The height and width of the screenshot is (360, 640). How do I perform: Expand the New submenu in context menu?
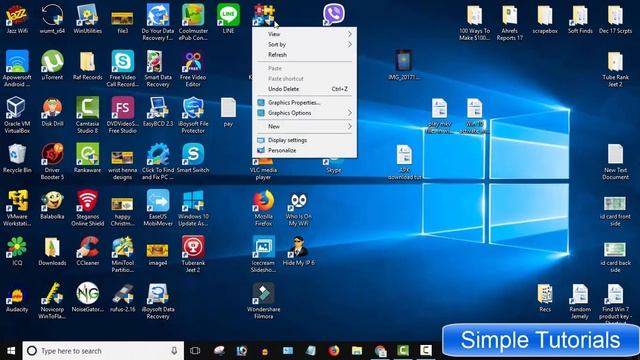coord(304,126)
